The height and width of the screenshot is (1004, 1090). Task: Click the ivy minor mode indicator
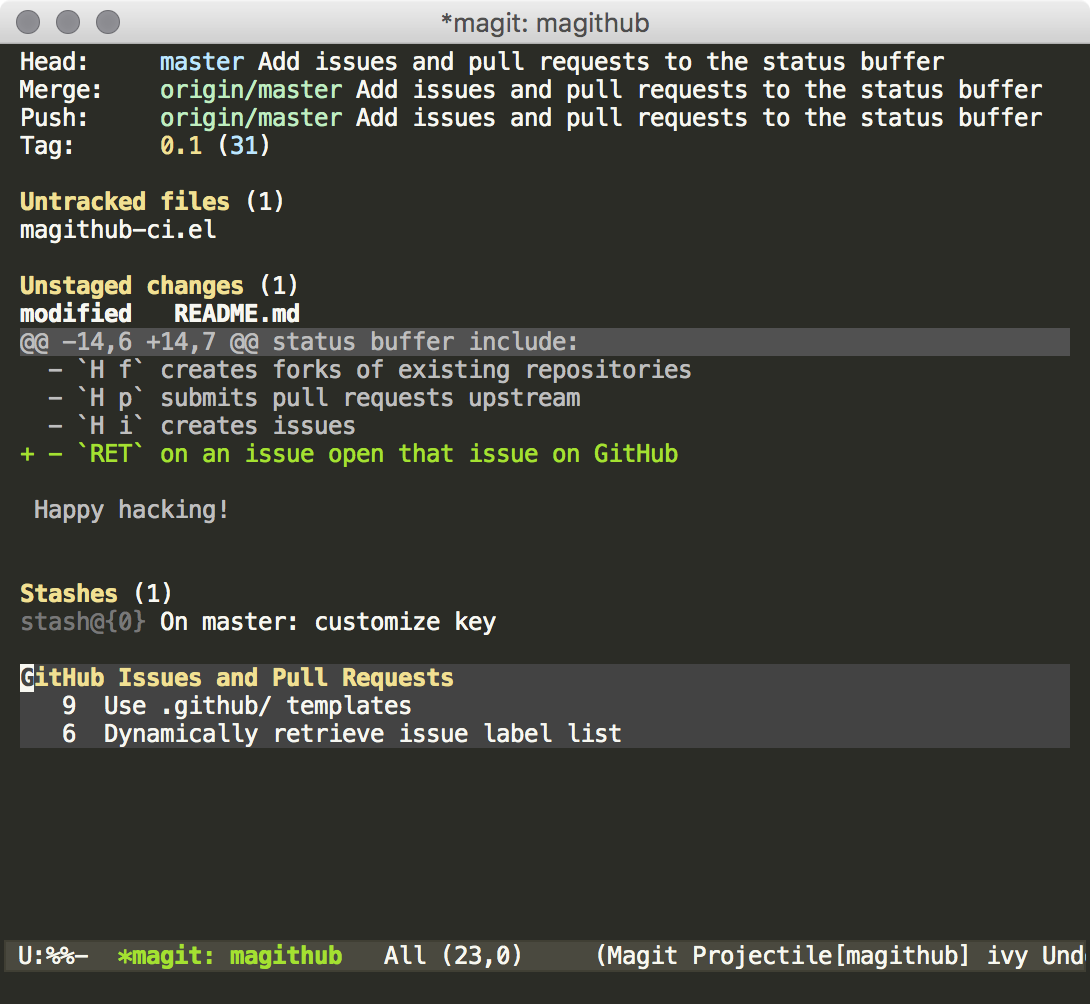click(1007, 956)
